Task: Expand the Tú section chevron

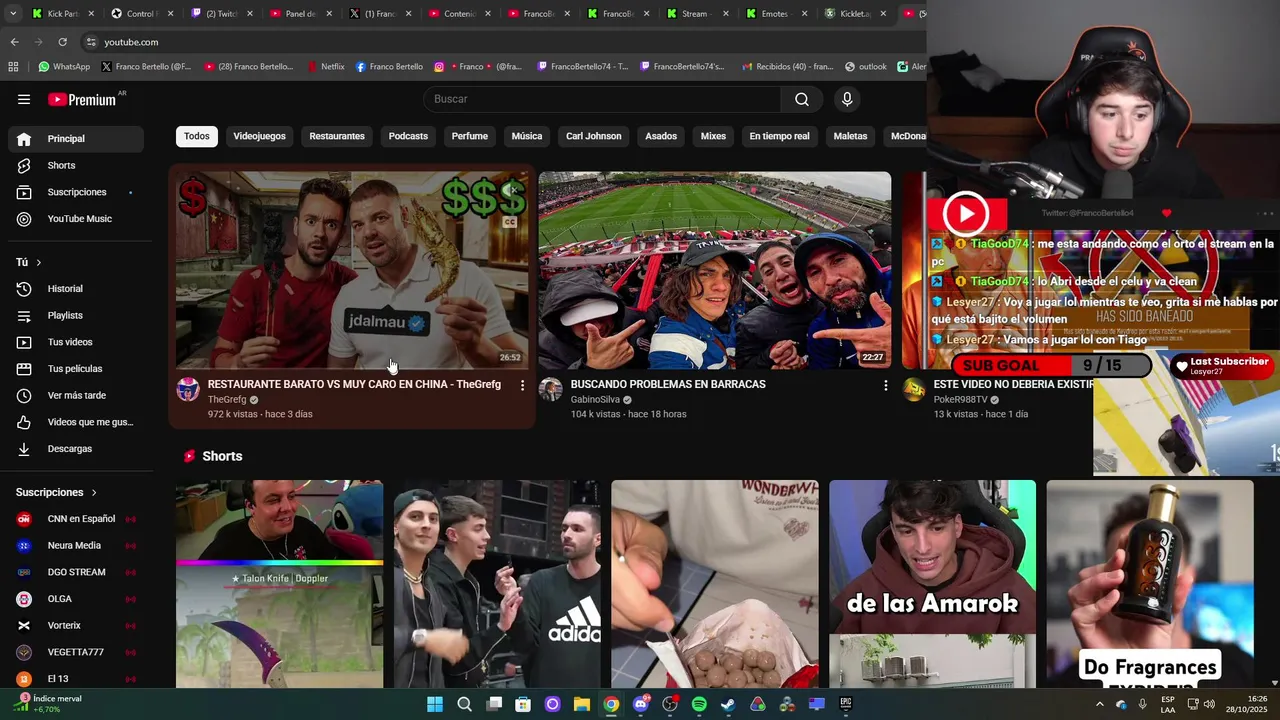Action: 39,262
